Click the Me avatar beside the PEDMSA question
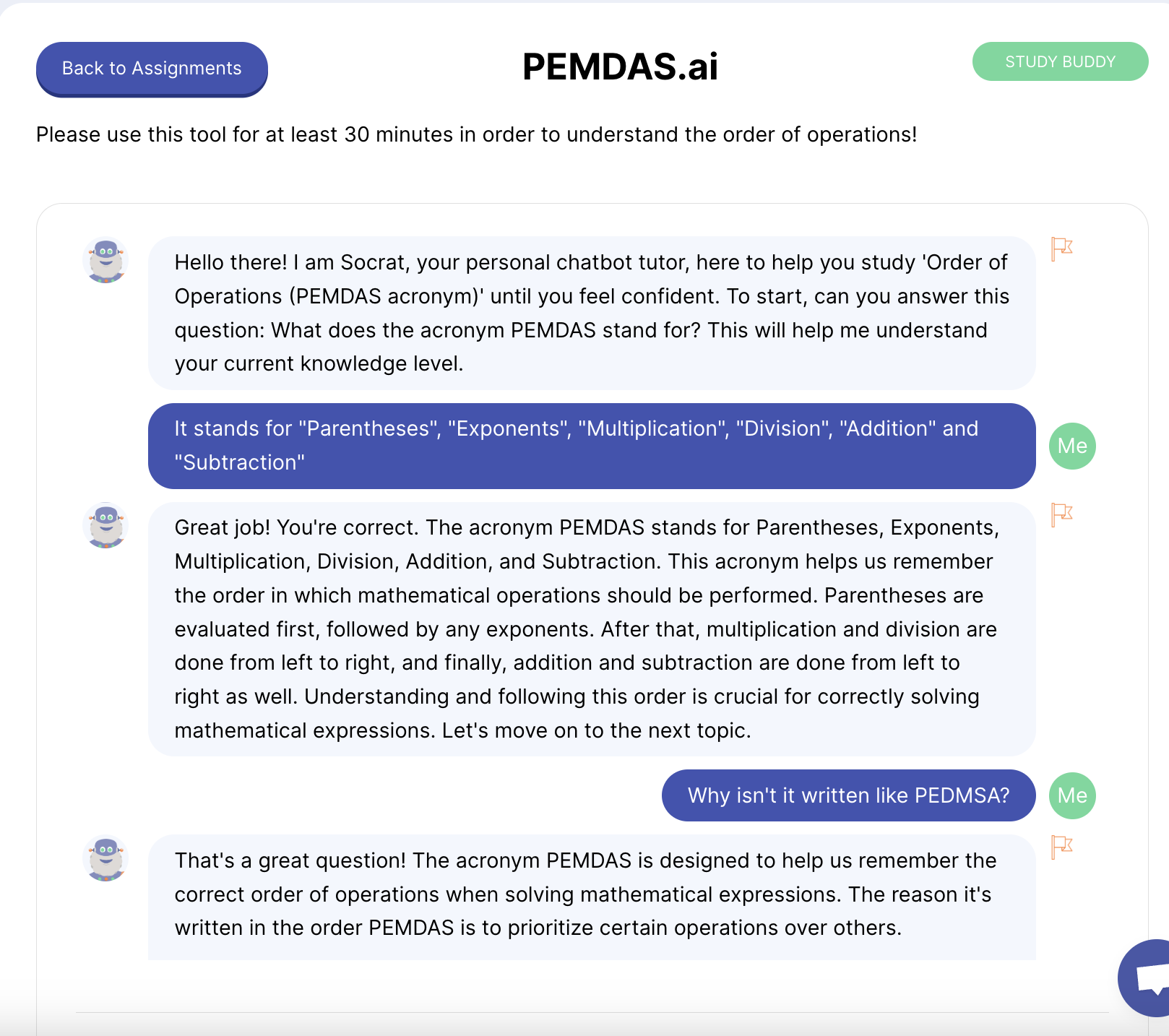Viewport: 1169px width, 1036px height. [x=1072, y=795]
